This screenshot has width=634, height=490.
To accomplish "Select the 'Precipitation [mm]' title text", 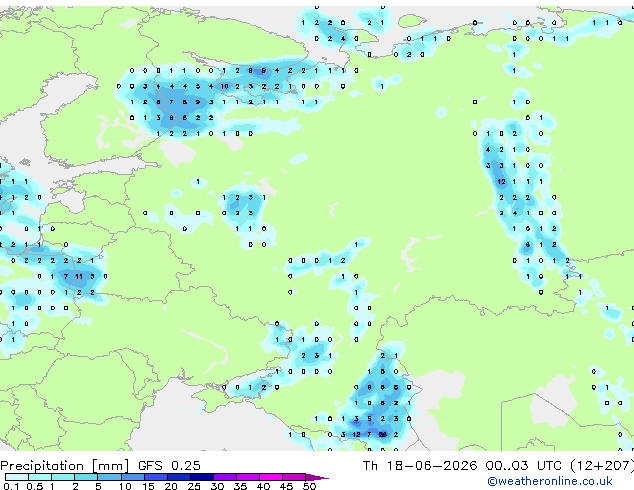I will [65, 466].
